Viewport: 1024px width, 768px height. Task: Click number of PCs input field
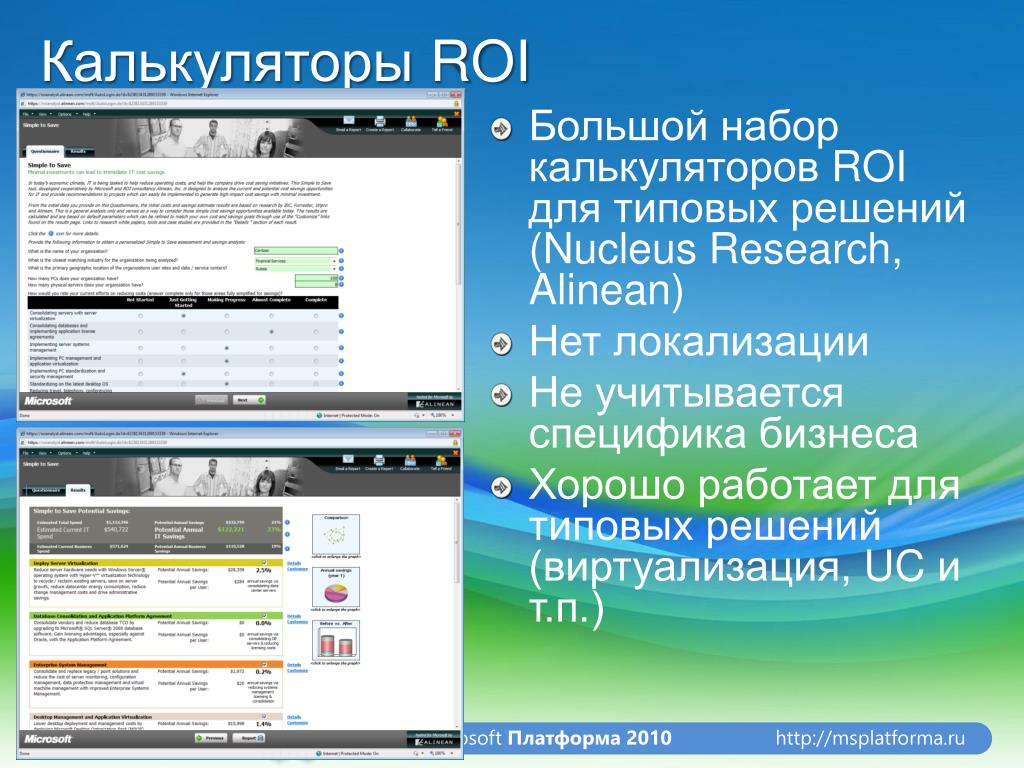click(316, 278)
